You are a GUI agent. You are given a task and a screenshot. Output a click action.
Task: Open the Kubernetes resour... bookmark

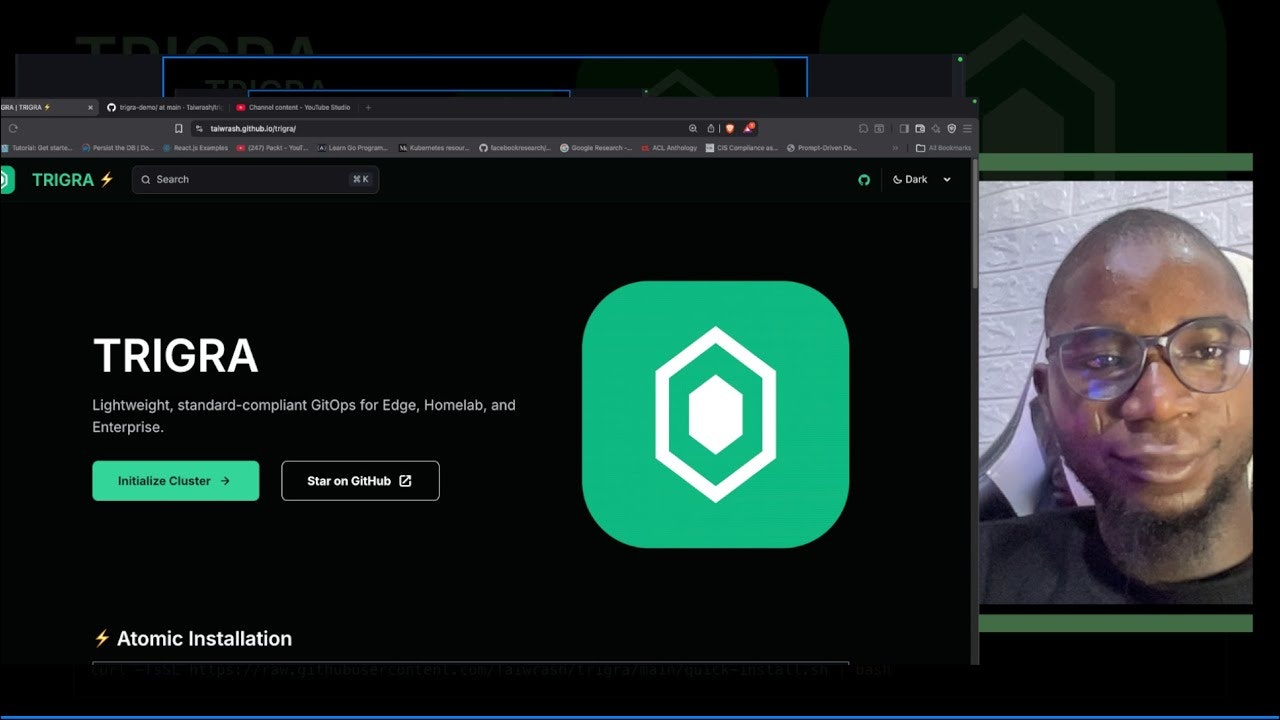pos(434,148)
